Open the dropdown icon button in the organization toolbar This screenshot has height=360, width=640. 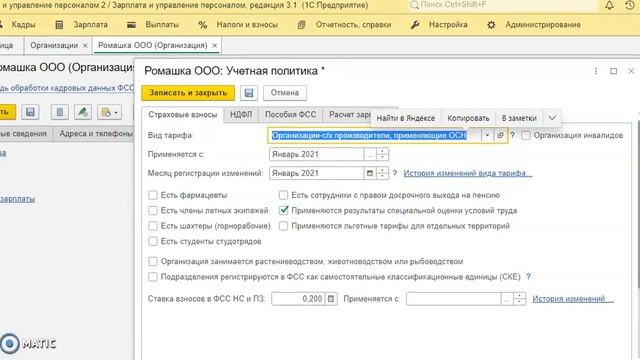click(x=109, y=112)
